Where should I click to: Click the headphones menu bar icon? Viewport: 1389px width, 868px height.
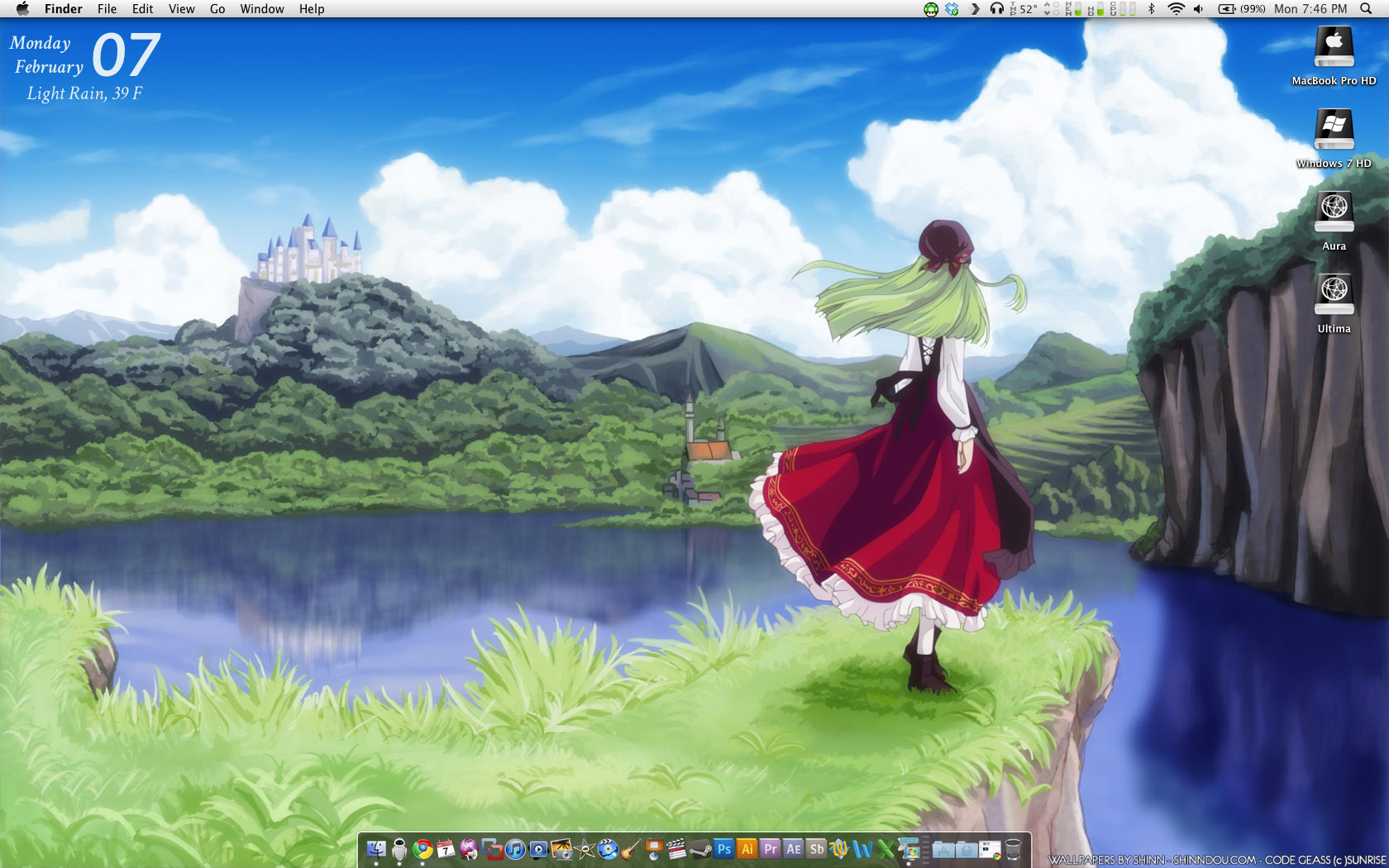coord(997,9)
